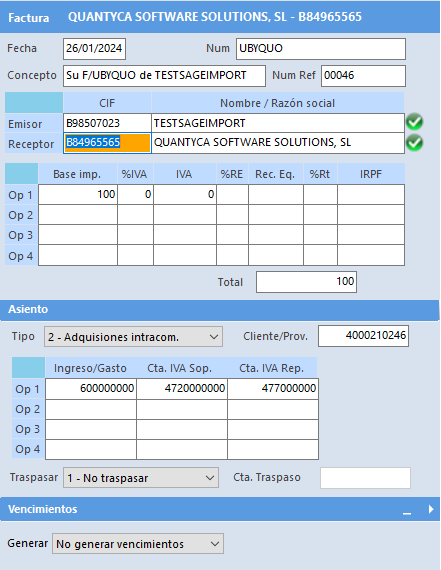Click Op 1 Ingreso/Gasto cell 600000000

(91, 389)
